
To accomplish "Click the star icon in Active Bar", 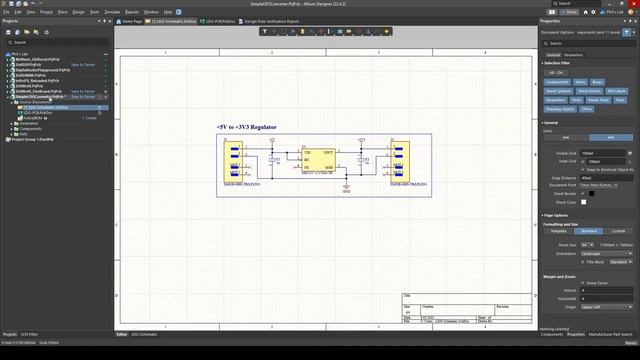I will [x=387, y=31].
